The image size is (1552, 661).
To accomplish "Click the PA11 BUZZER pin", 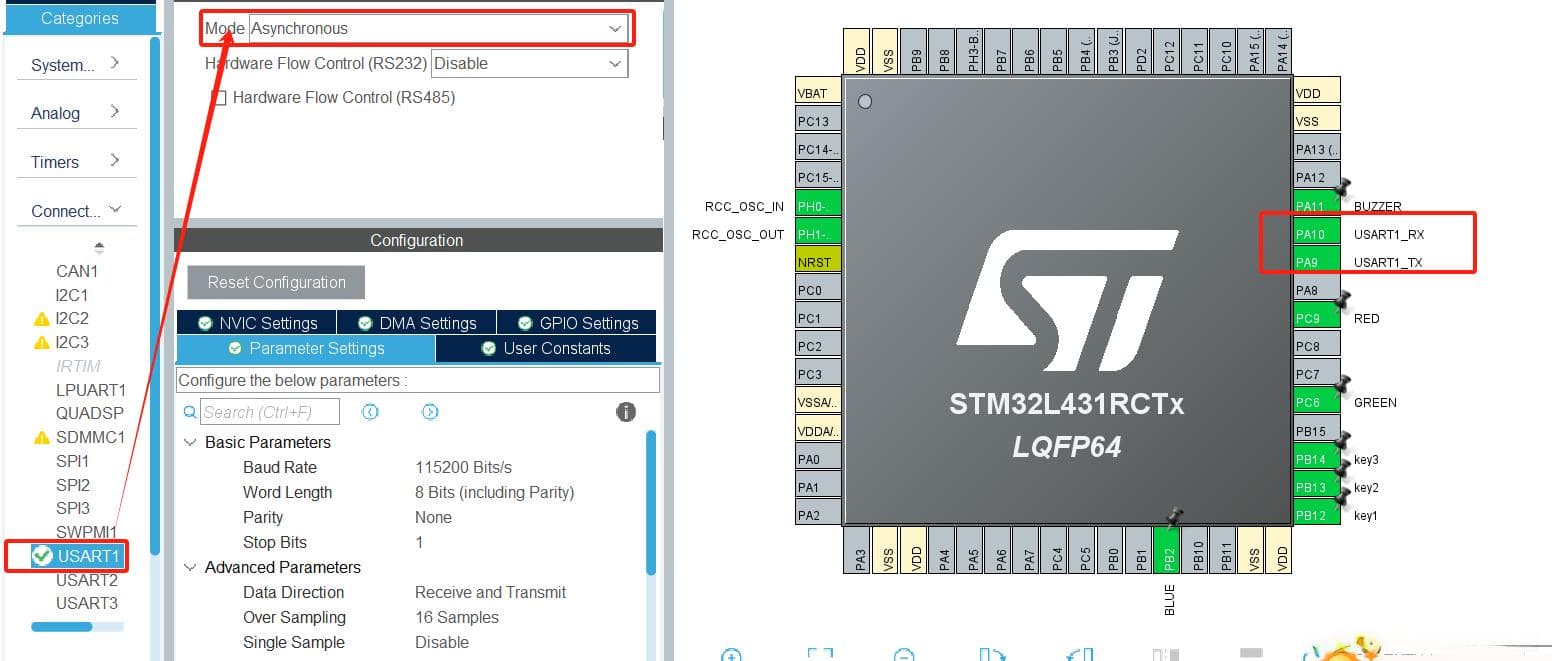I will point(1316,206).
